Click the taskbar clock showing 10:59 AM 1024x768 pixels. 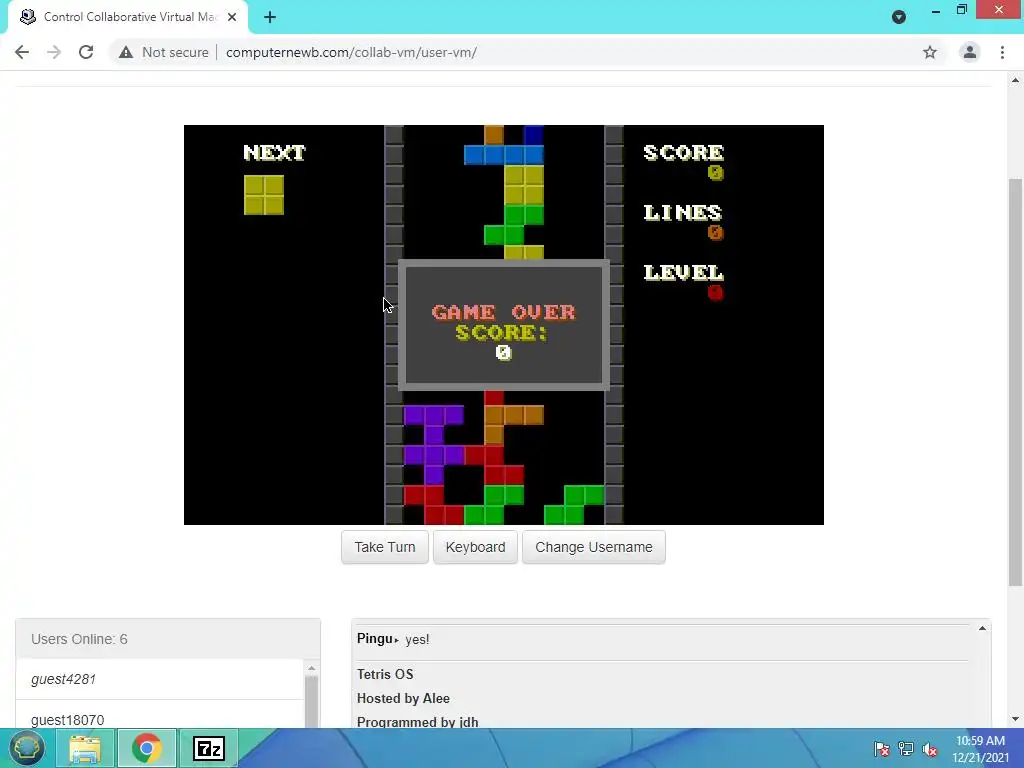(980, 749)
